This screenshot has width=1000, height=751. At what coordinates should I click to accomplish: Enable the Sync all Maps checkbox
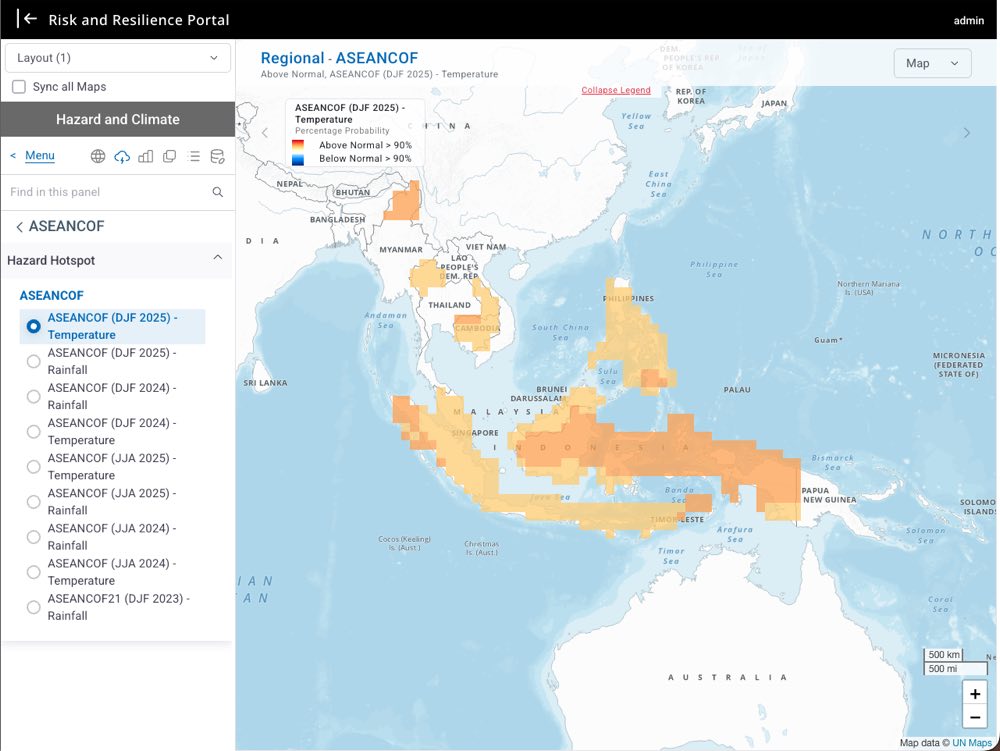tap(19, 87)
